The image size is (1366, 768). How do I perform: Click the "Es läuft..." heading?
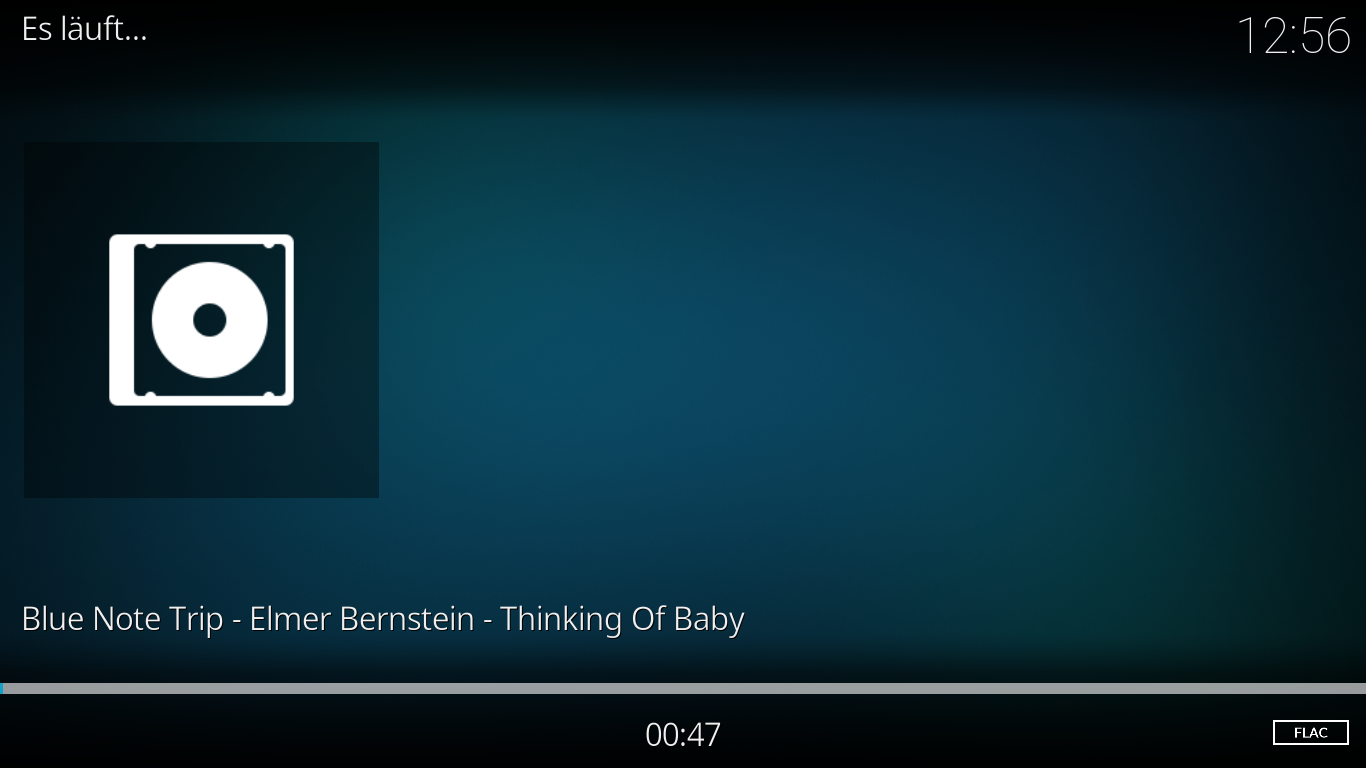pyautogui.click(x=84, y=29)
